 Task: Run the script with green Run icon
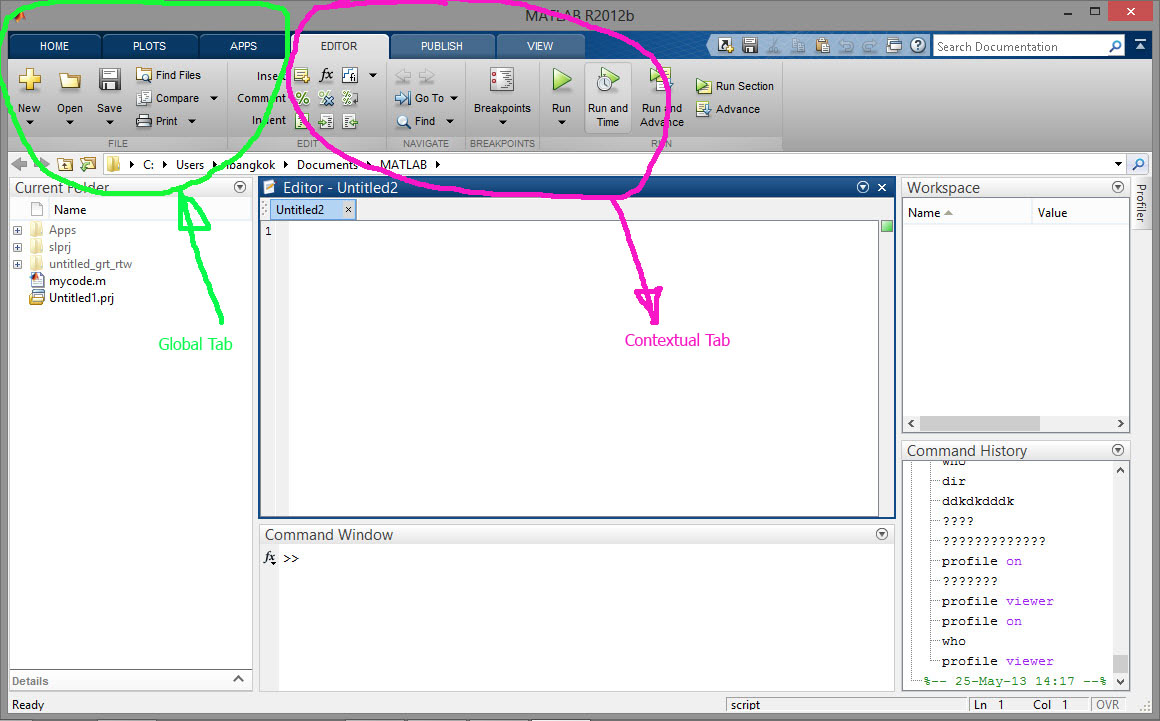562,79
